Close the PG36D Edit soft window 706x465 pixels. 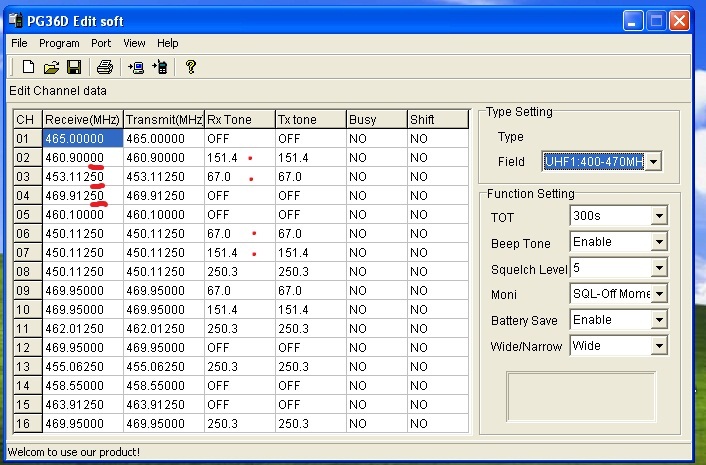pyautogui.click(x=679, y=21)
